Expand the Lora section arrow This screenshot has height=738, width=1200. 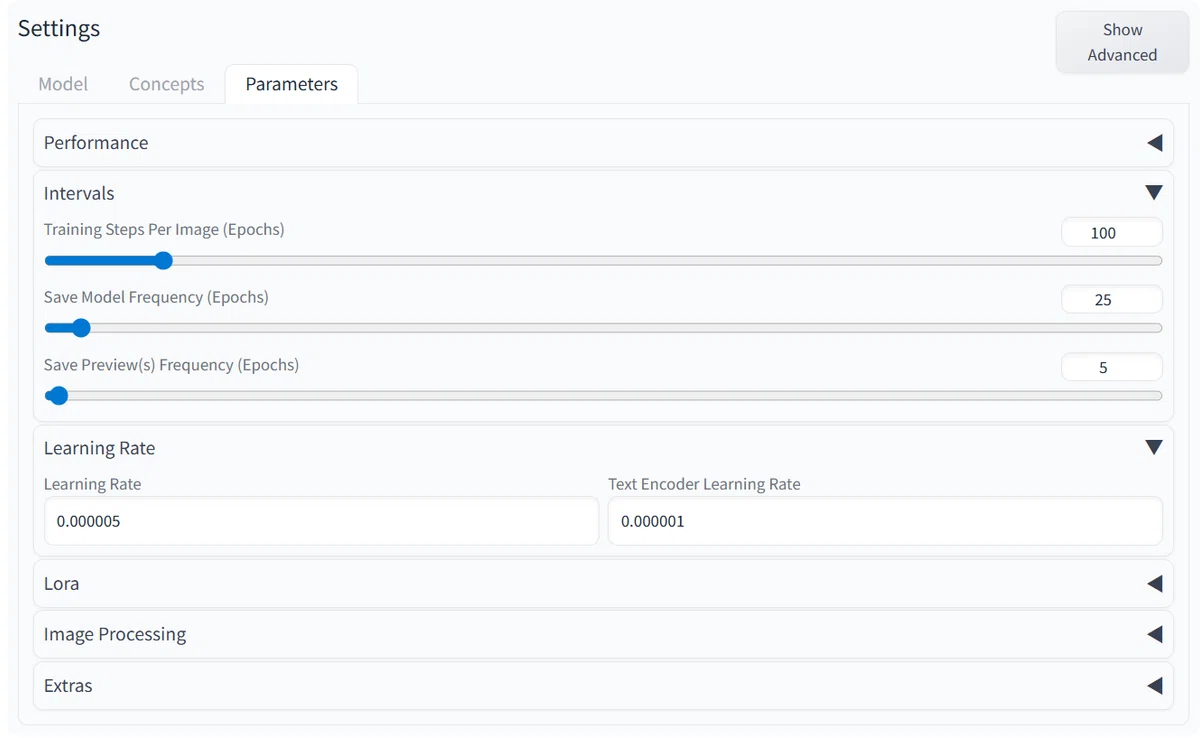(1154, 584)
